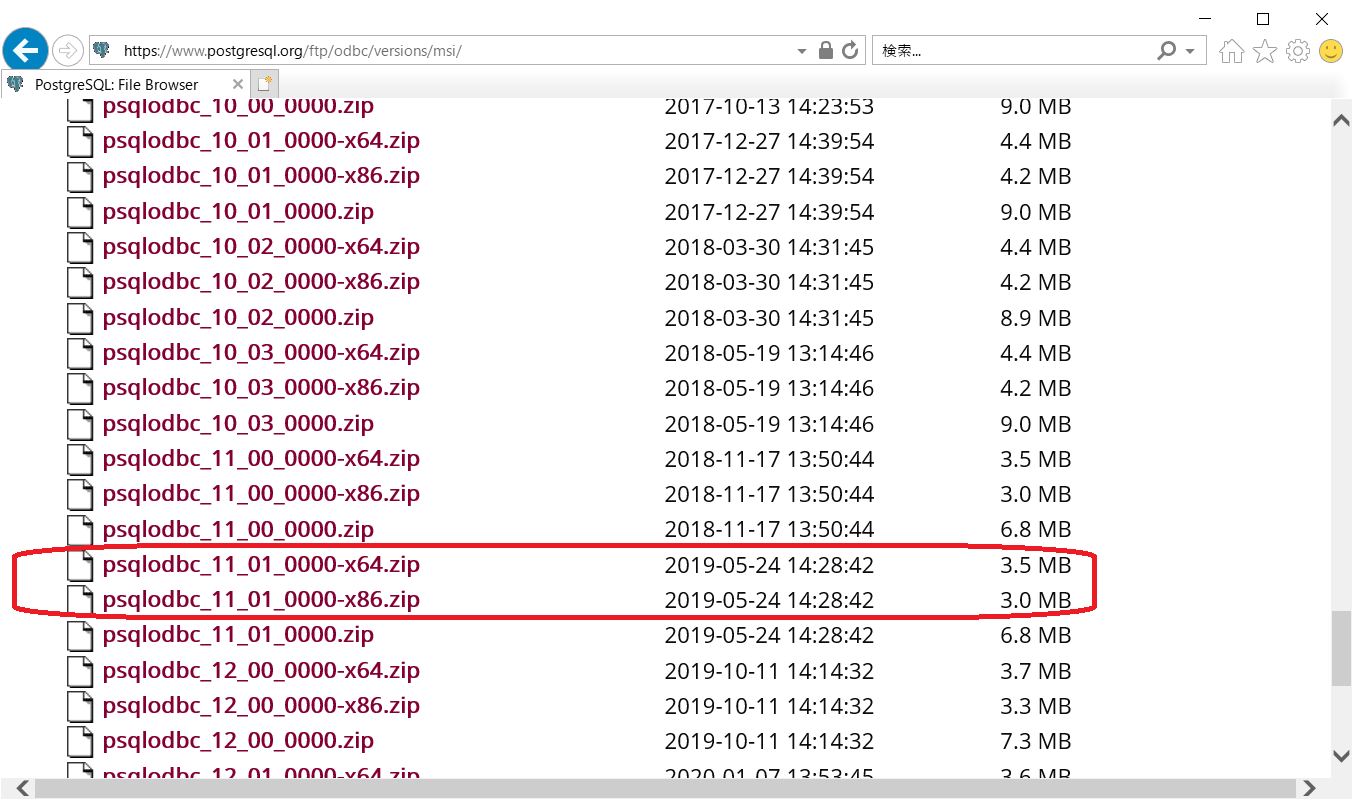
Task: Download psqlodbc_12_00_0000-x64.zip
Action: pyautogui.click(x=261, y=670)
